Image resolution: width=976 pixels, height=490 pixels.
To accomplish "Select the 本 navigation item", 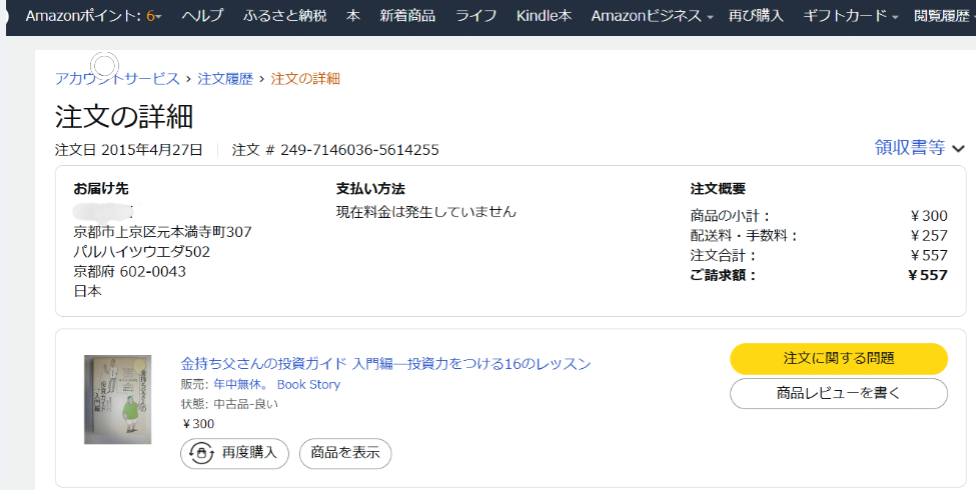I will click(353, 16).
